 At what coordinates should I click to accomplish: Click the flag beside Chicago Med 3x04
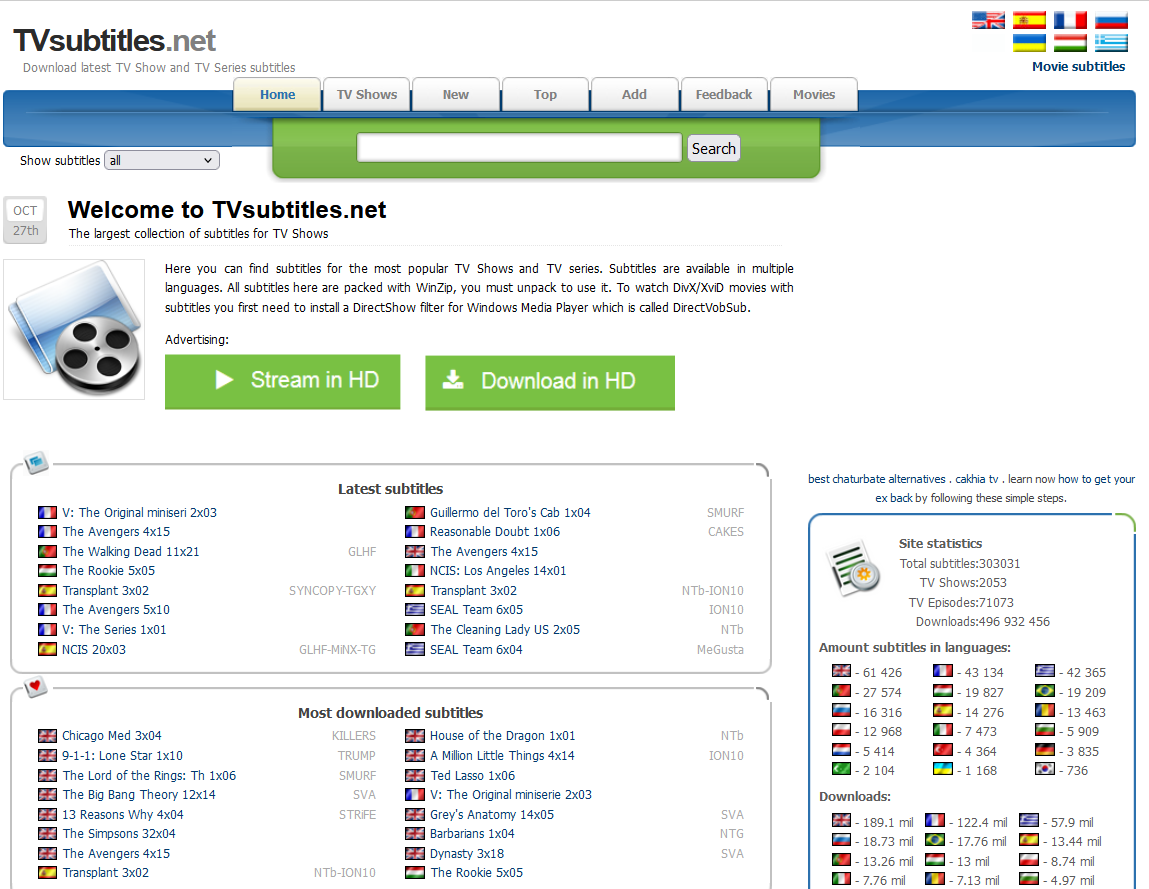coord(48,736)
